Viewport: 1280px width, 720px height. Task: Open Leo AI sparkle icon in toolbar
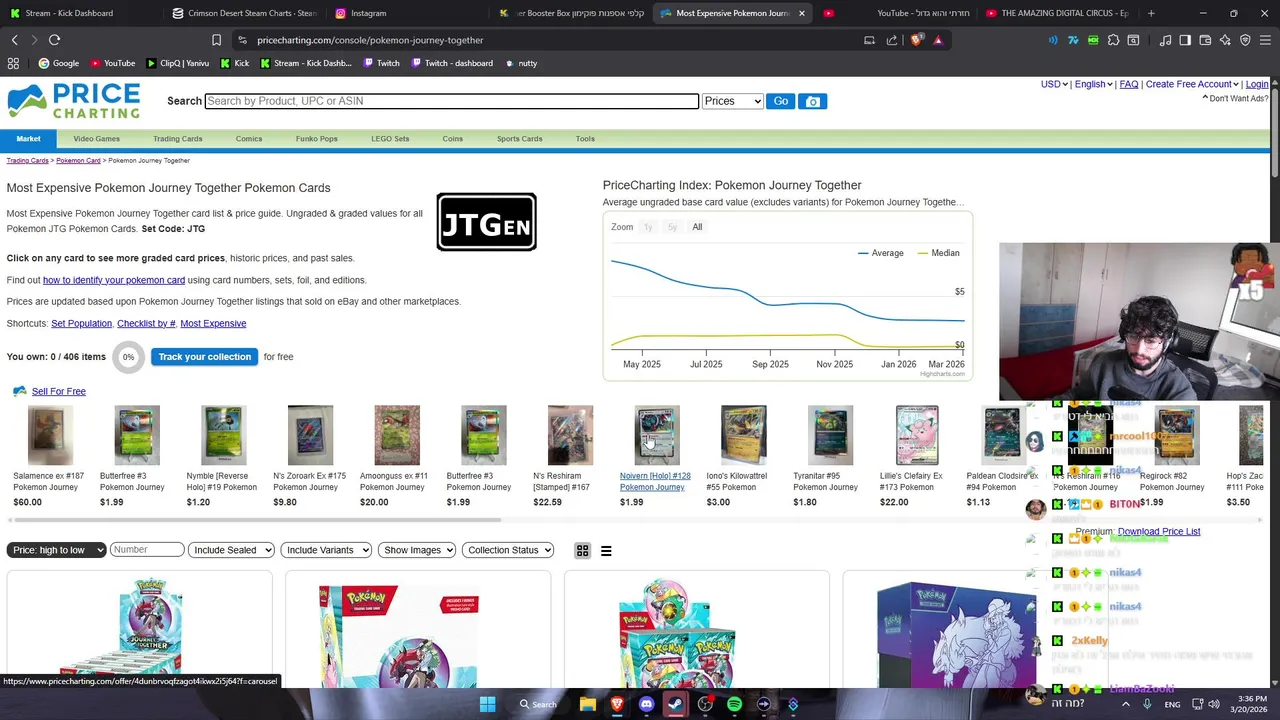1225,40
